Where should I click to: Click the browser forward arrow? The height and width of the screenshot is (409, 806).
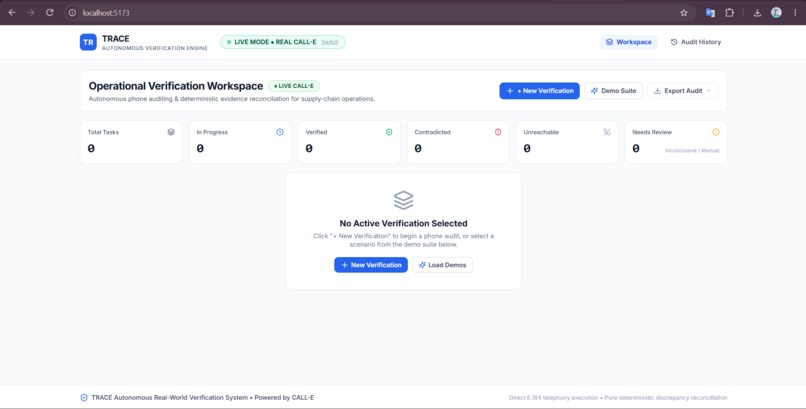(31, 13)
